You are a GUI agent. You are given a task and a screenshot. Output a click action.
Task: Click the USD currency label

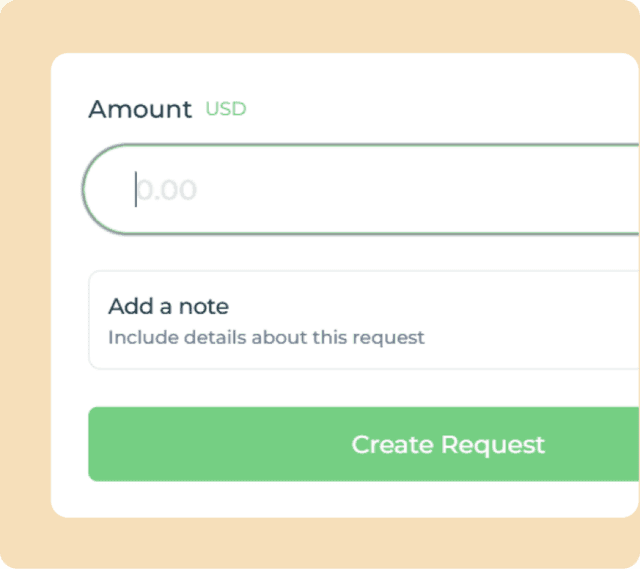tap(225, 109)
